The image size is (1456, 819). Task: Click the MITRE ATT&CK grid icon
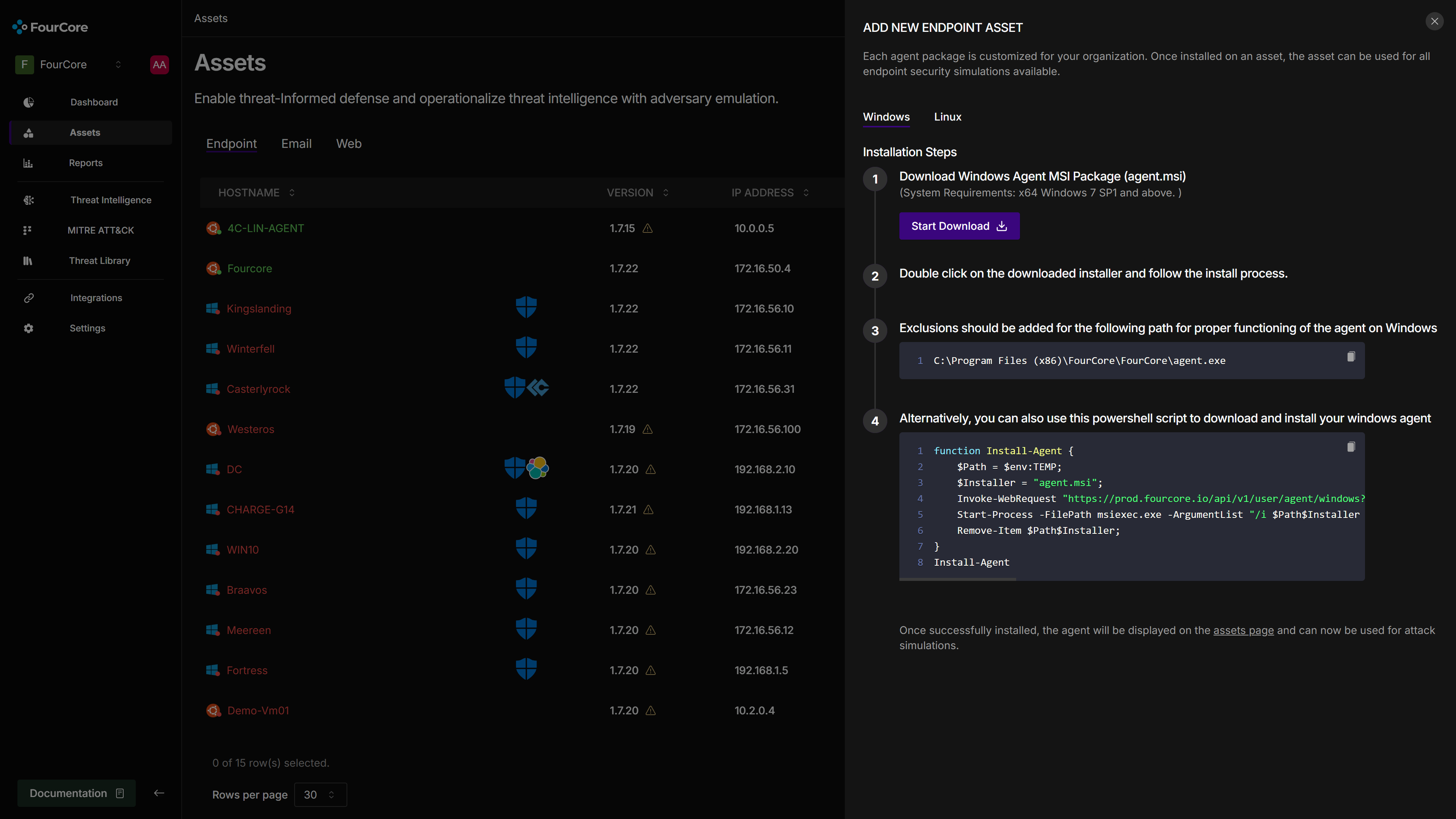[27, 230]
